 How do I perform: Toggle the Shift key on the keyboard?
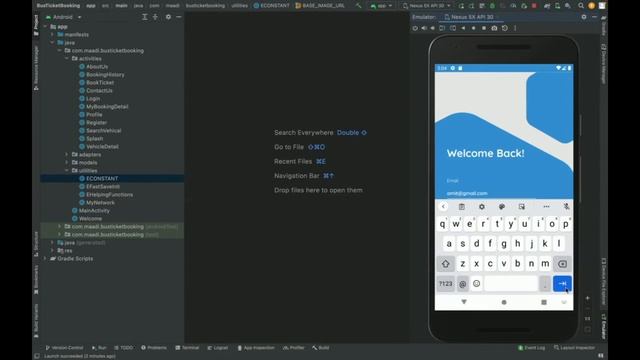pos(445,264)
